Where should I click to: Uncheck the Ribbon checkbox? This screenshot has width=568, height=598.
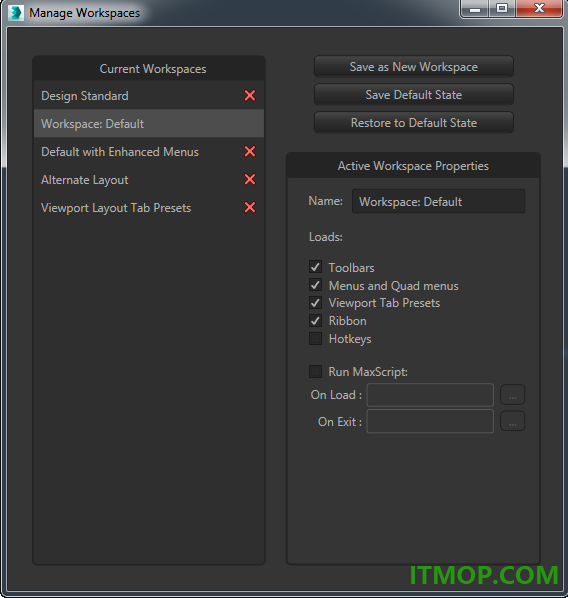315,321
